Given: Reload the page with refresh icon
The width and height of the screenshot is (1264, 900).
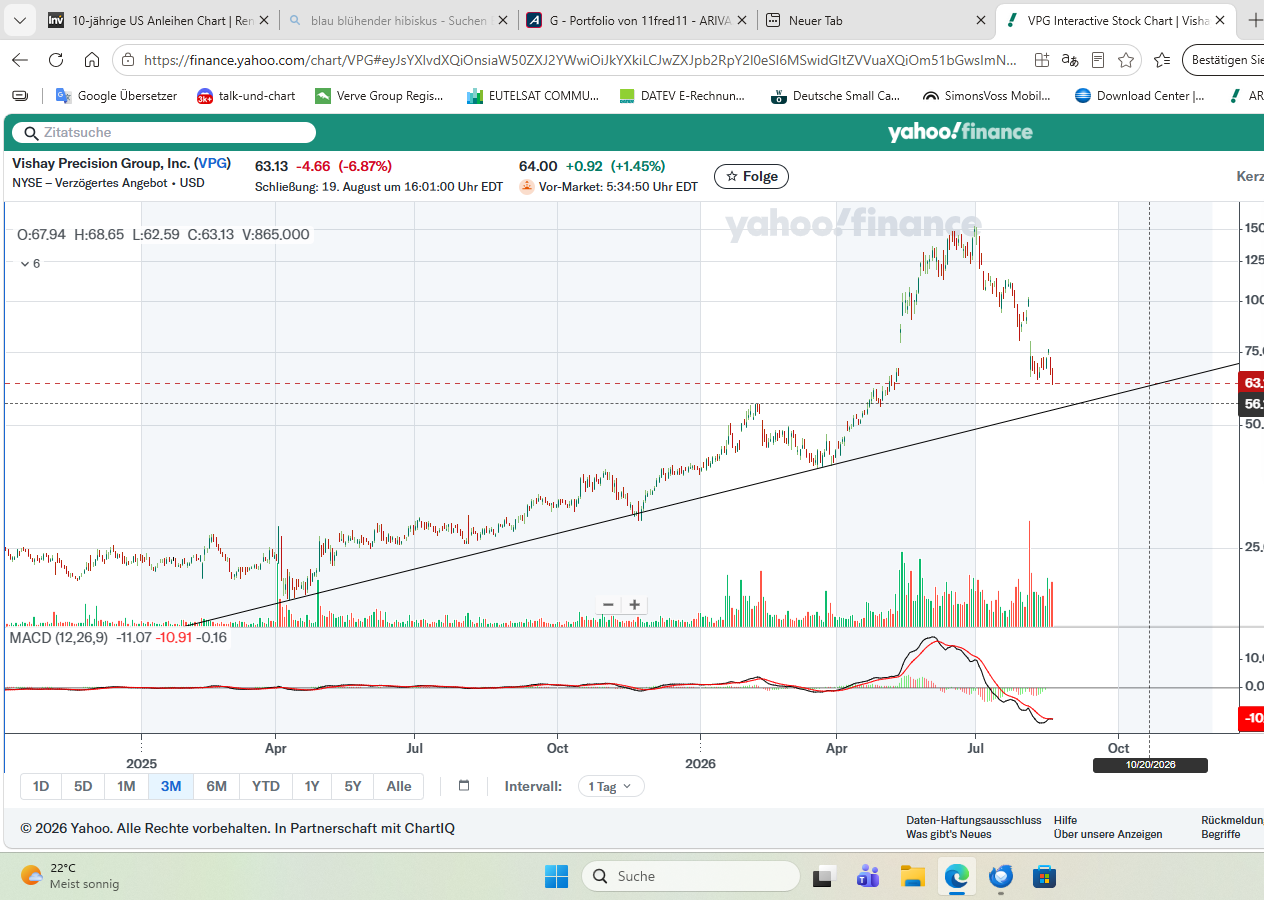Looking at the screenshot, I should (x=56, y=60).
